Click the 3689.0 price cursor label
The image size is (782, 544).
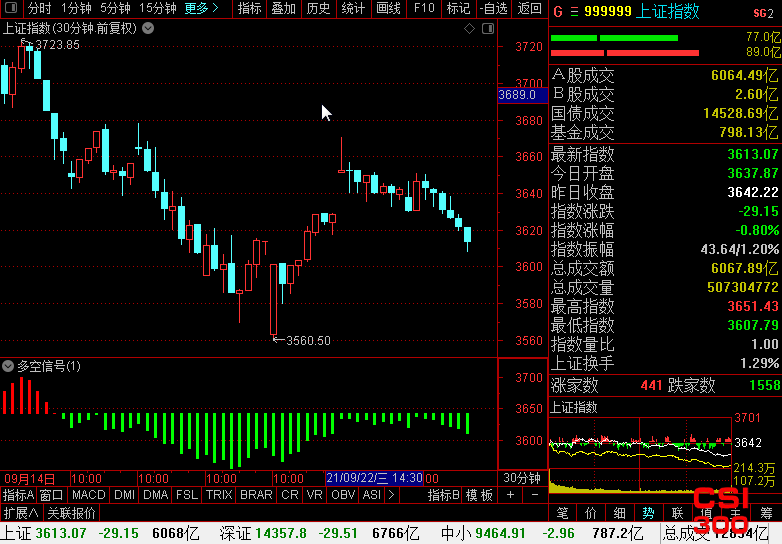pos(523,95)
